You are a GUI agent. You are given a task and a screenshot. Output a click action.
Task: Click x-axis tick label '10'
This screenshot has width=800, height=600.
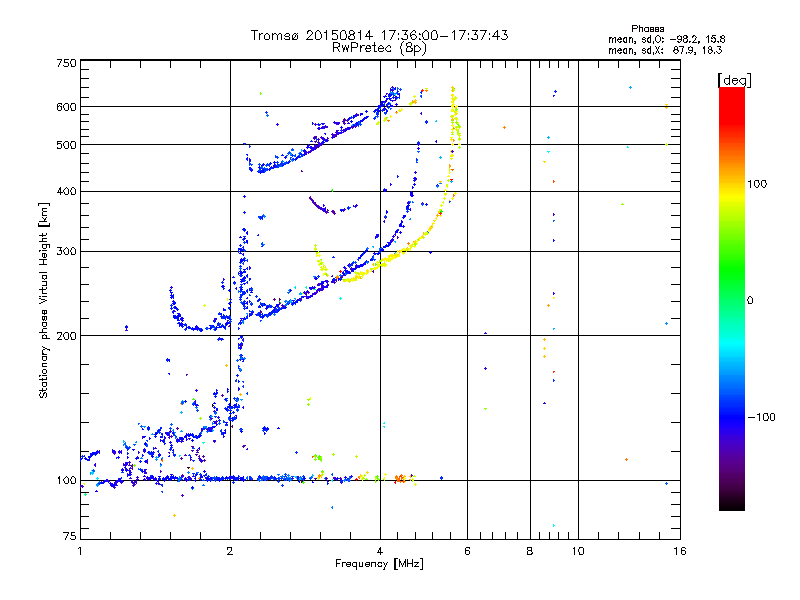(578, 551)
